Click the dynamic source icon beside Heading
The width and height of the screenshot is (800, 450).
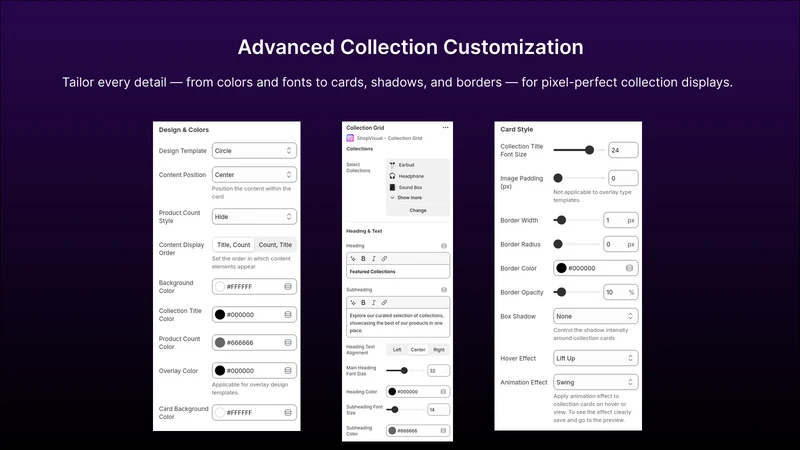click(444, 246)
